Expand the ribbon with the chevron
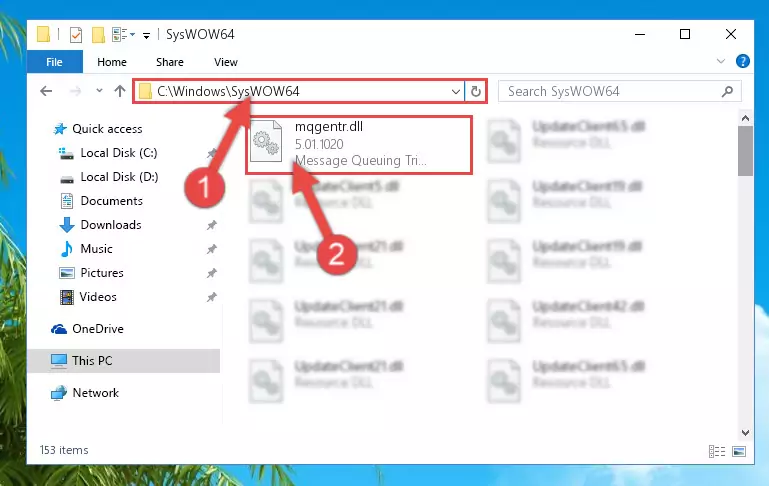The width and height of the screenshot is (769, 486). click(x=720, y=61)
